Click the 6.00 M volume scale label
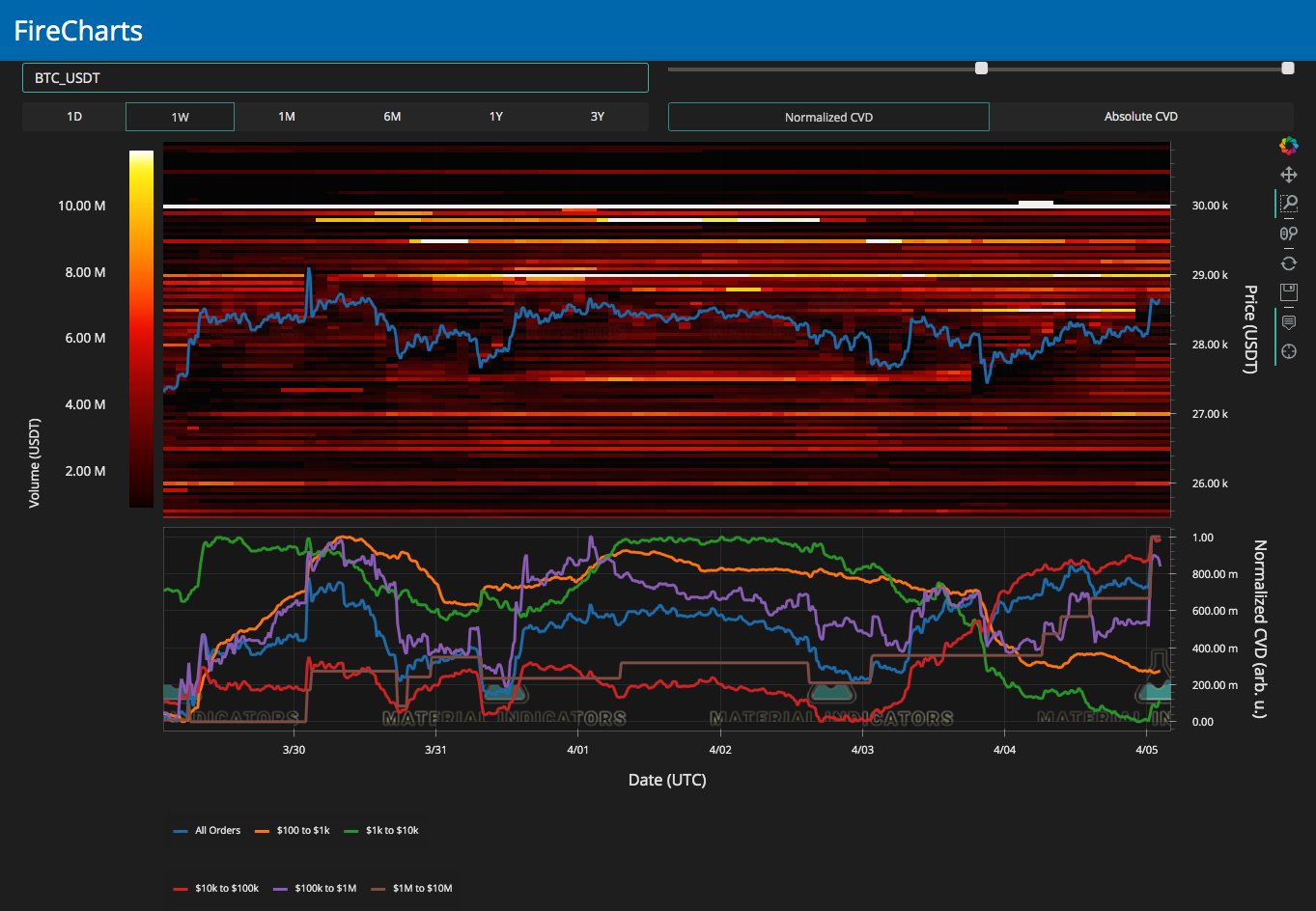 click(x=85, y=338)
